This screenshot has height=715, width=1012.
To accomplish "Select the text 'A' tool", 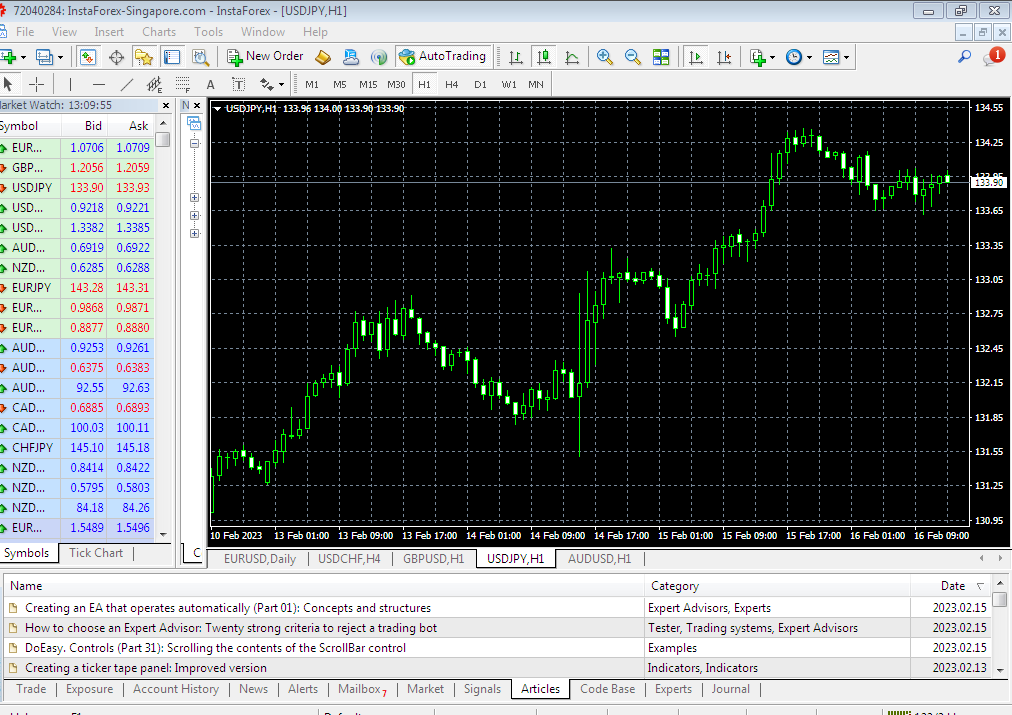I will [210, 85].
